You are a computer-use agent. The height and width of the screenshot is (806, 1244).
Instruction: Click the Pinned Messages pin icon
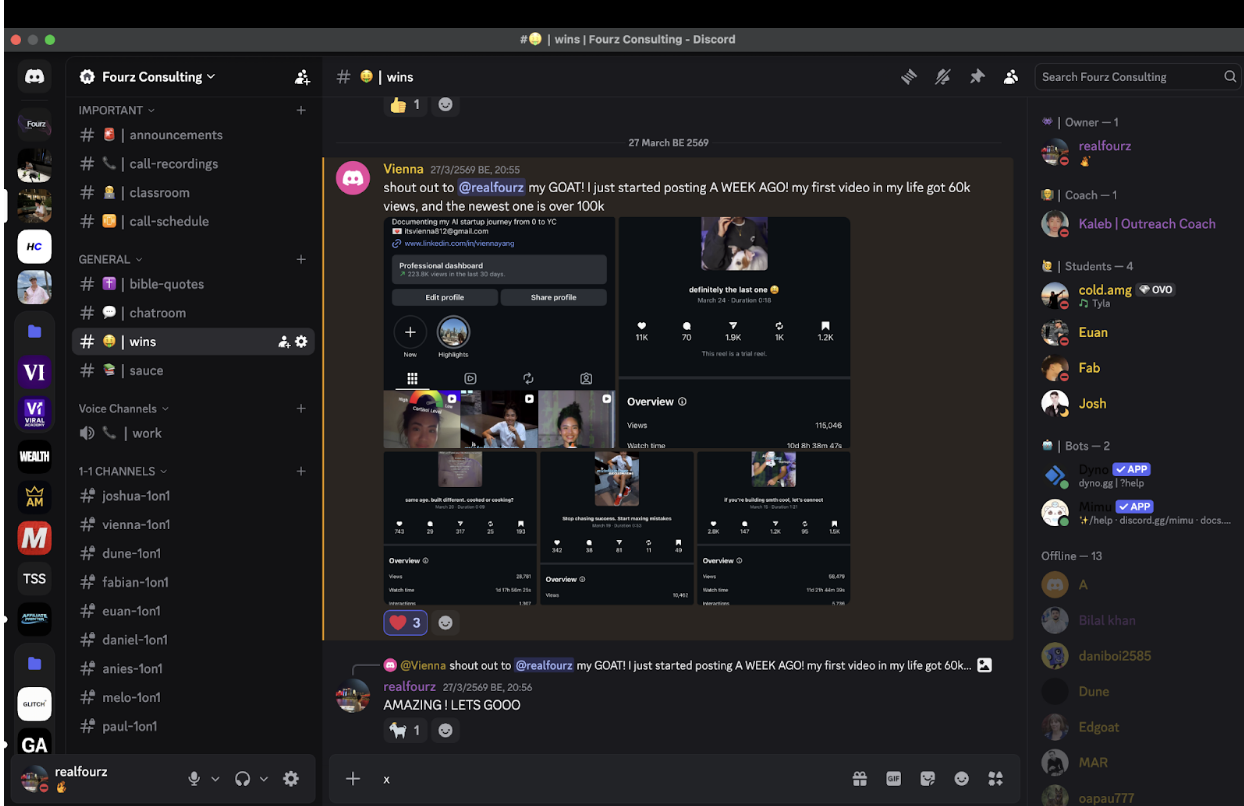tap(977, 77)
